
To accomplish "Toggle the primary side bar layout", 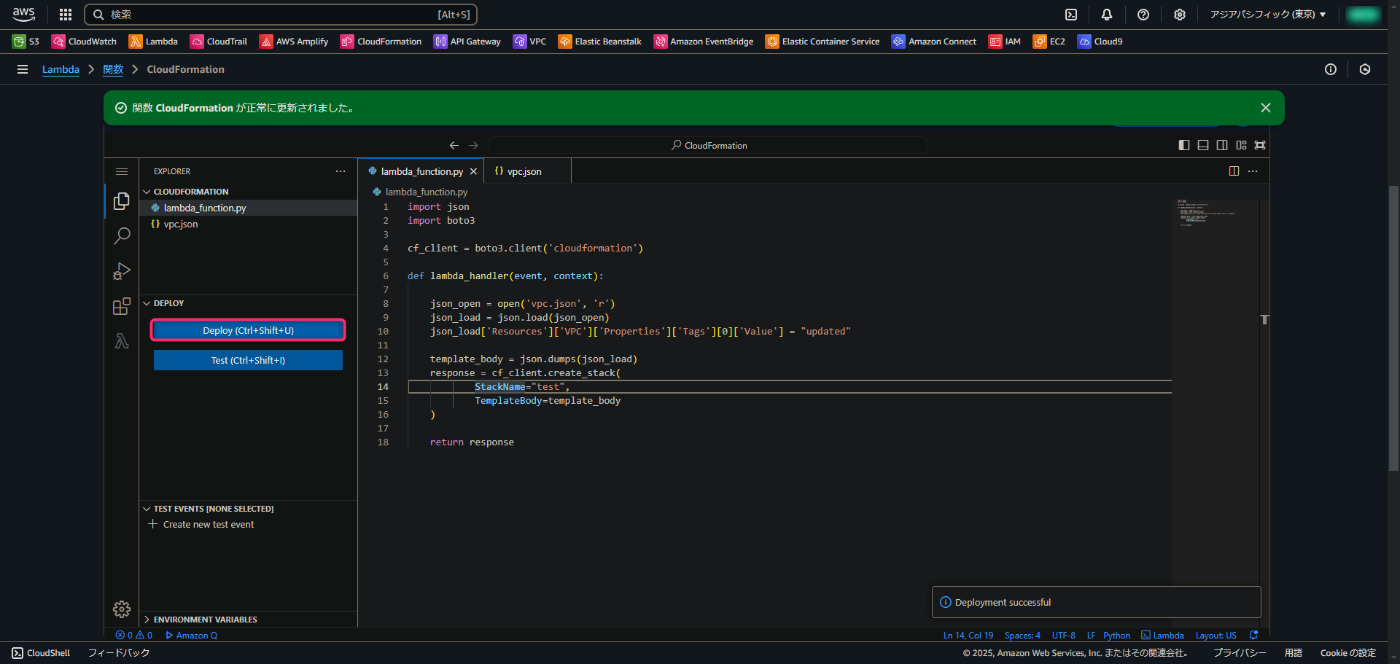I will click(1184, 145).
